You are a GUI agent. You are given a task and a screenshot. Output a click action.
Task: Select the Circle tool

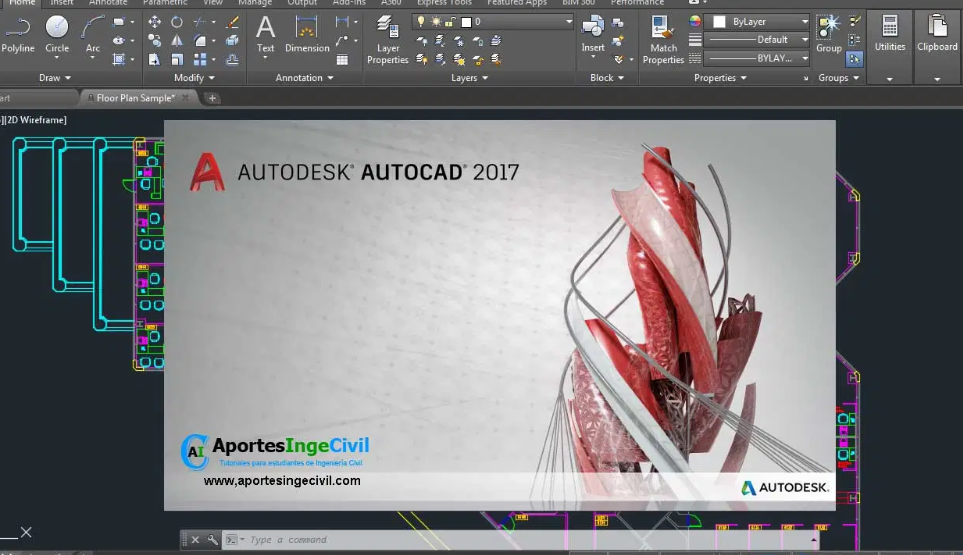(x=57, y=32)
